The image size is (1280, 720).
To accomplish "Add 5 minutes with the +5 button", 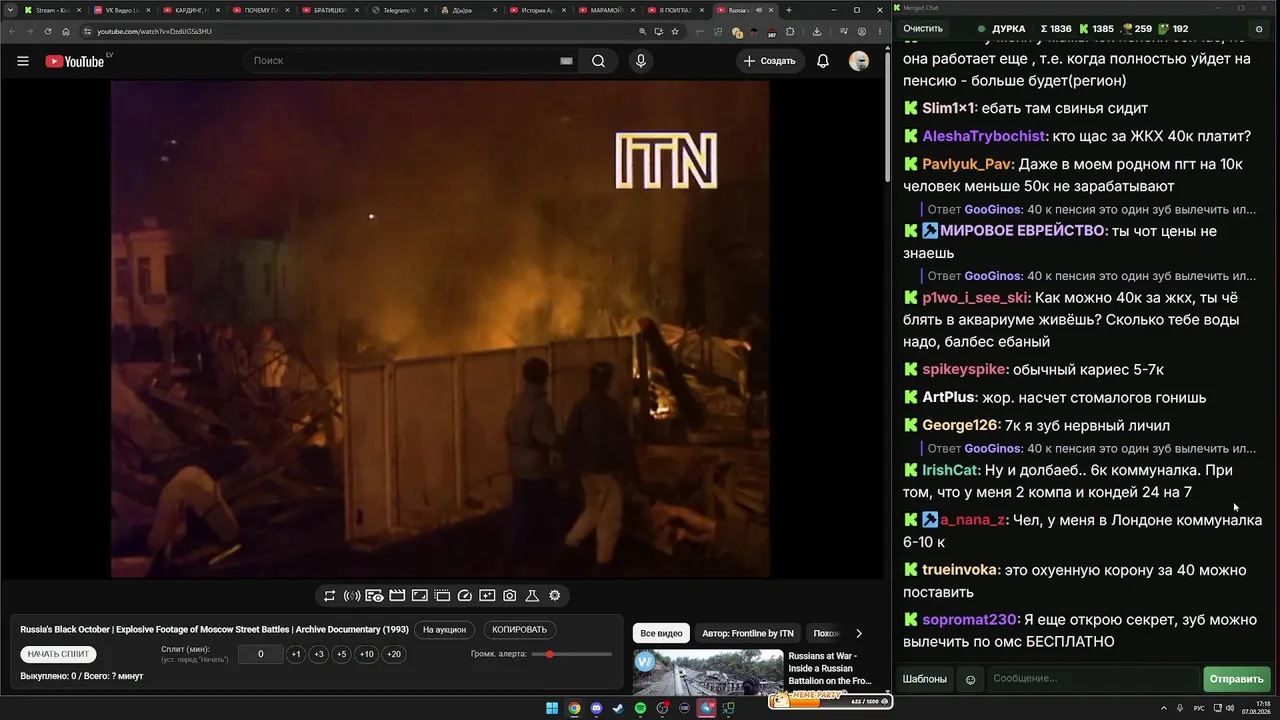I will tap(342, 654).
